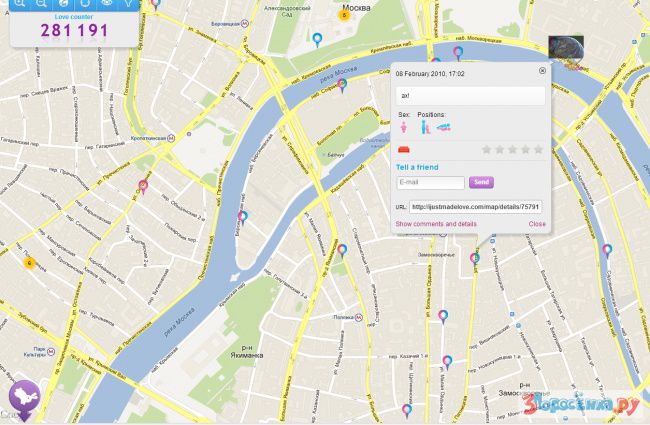Click the red sofa icon in the popup

(405, 149)
